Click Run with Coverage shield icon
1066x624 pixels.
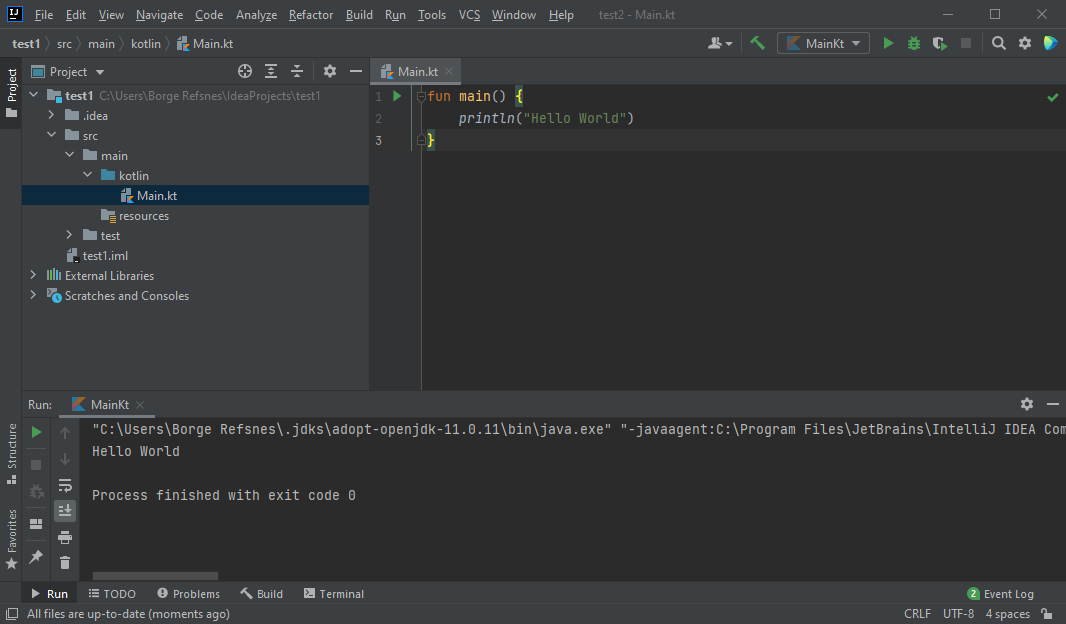[939, 43]
